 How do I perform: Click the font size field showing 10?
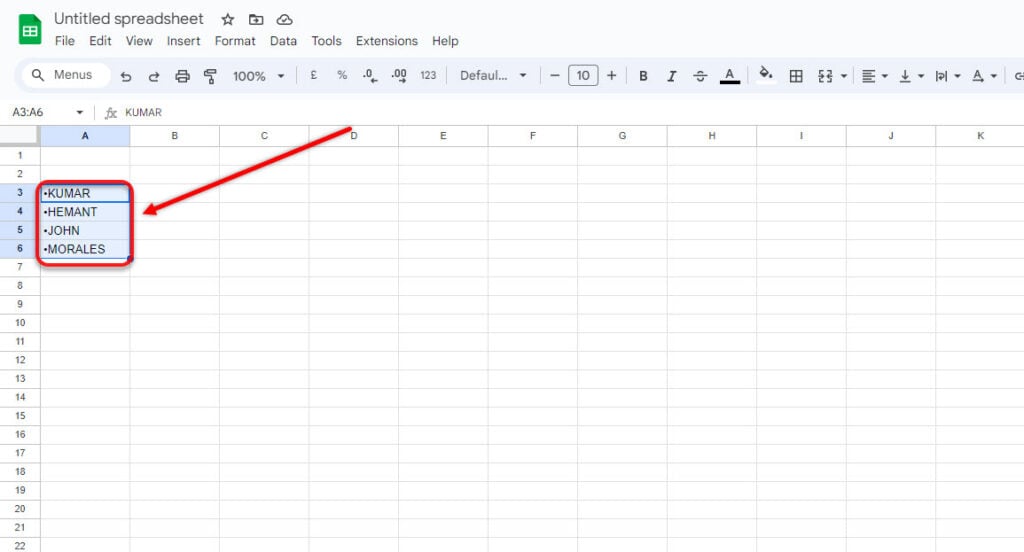point(583,75)
